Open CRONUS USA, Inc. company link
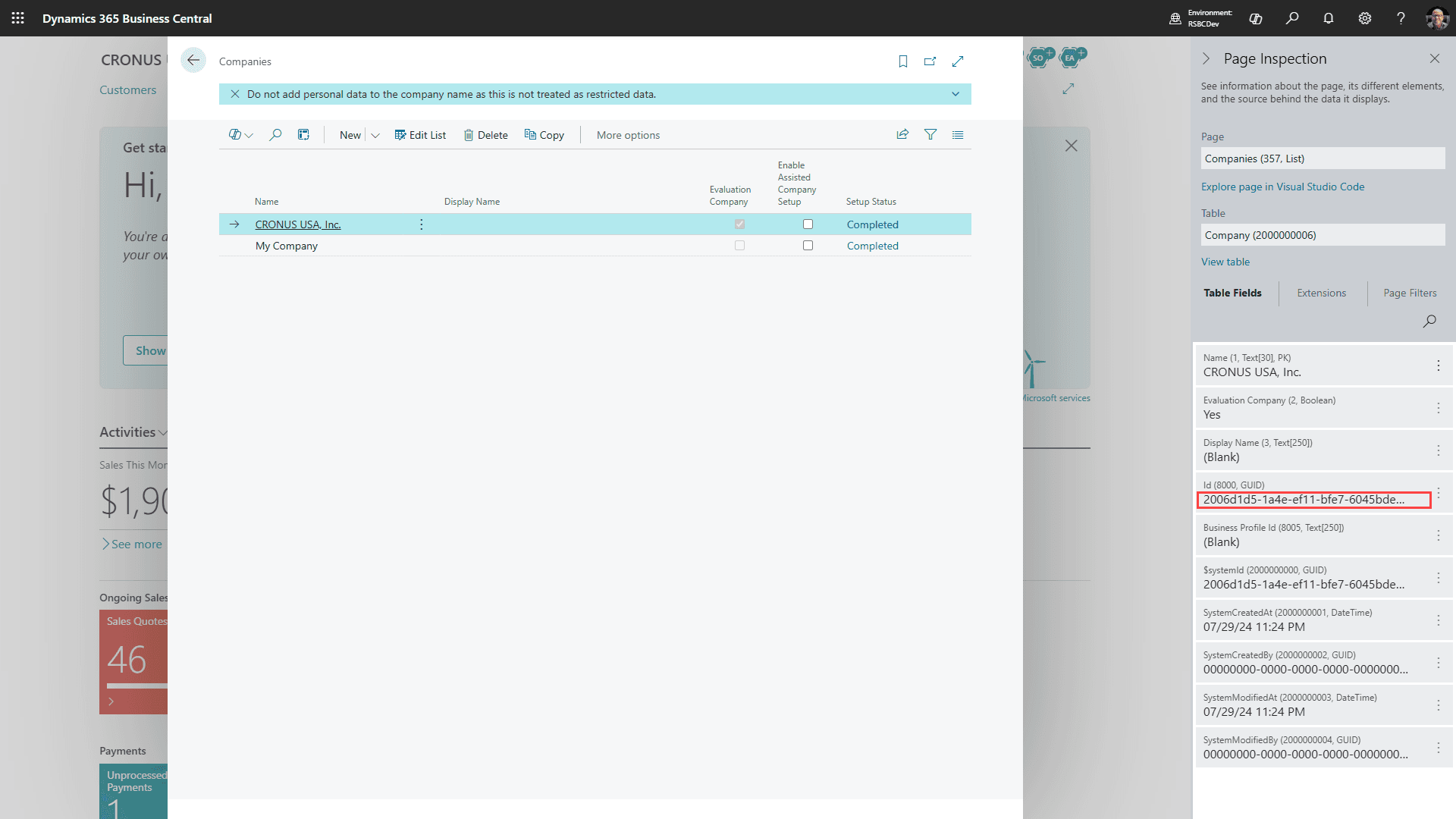 pos(298,224)
